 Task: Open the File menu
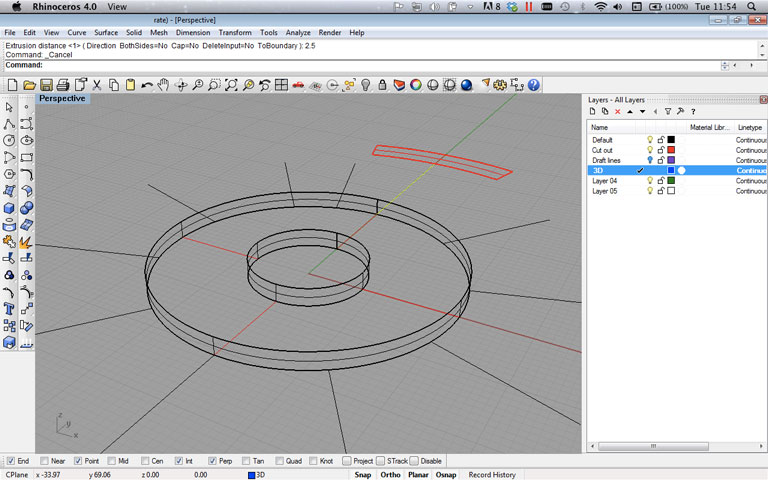coord(10,32)
